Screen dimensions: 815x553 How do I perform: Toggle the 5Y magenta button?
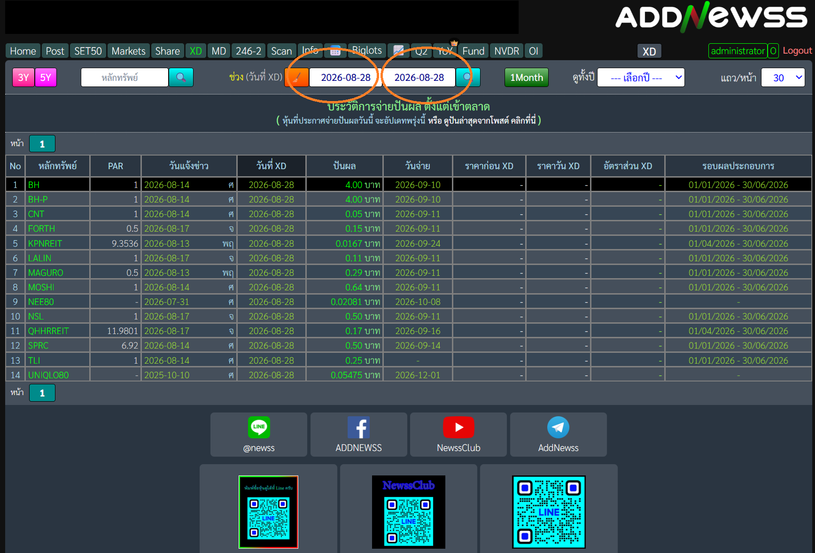tap(46, 77)
